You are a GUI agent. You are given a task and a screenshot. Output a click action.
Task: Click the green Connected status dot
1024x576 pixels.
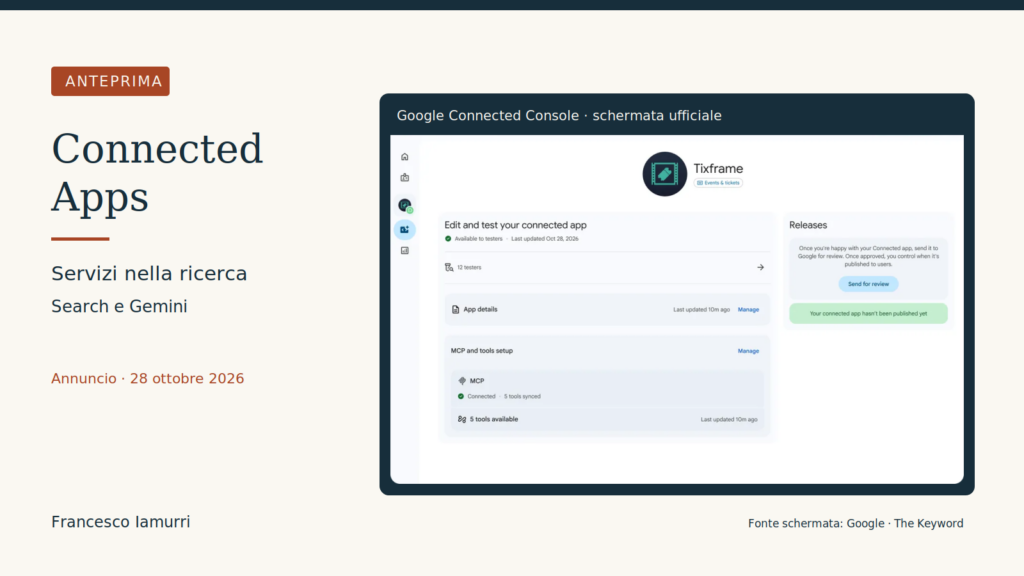click(x=460, y=396)
